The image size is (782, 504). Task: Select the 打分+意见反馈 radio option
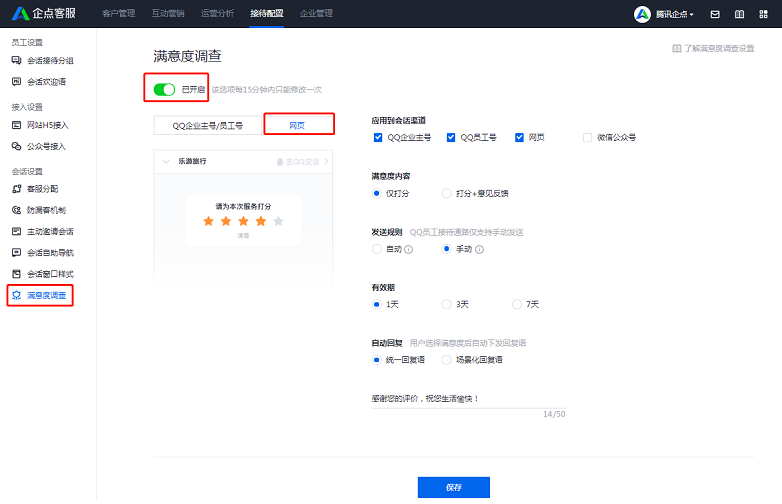tap(446, 193)
